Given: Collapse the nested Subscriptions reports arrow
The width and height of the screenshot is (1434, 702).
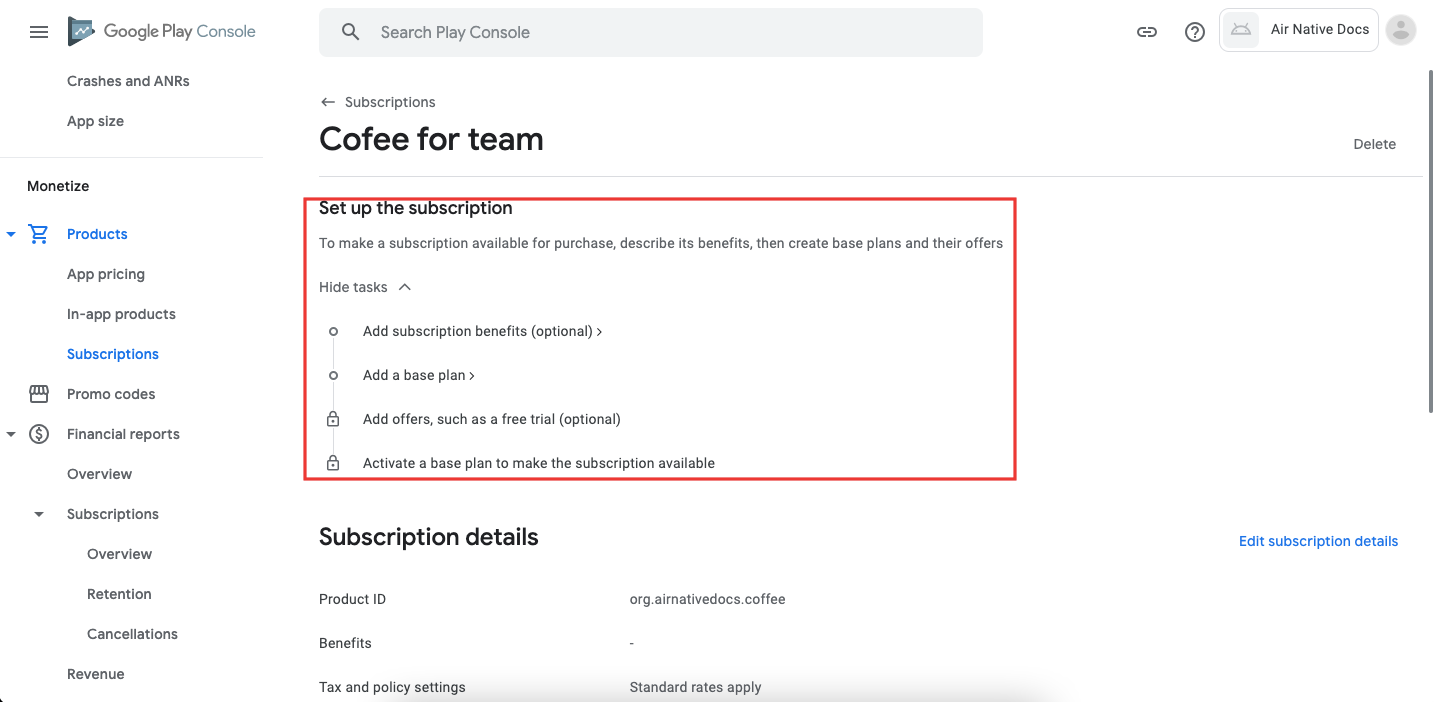Looking at the screenshot, I should click(39, 514).
